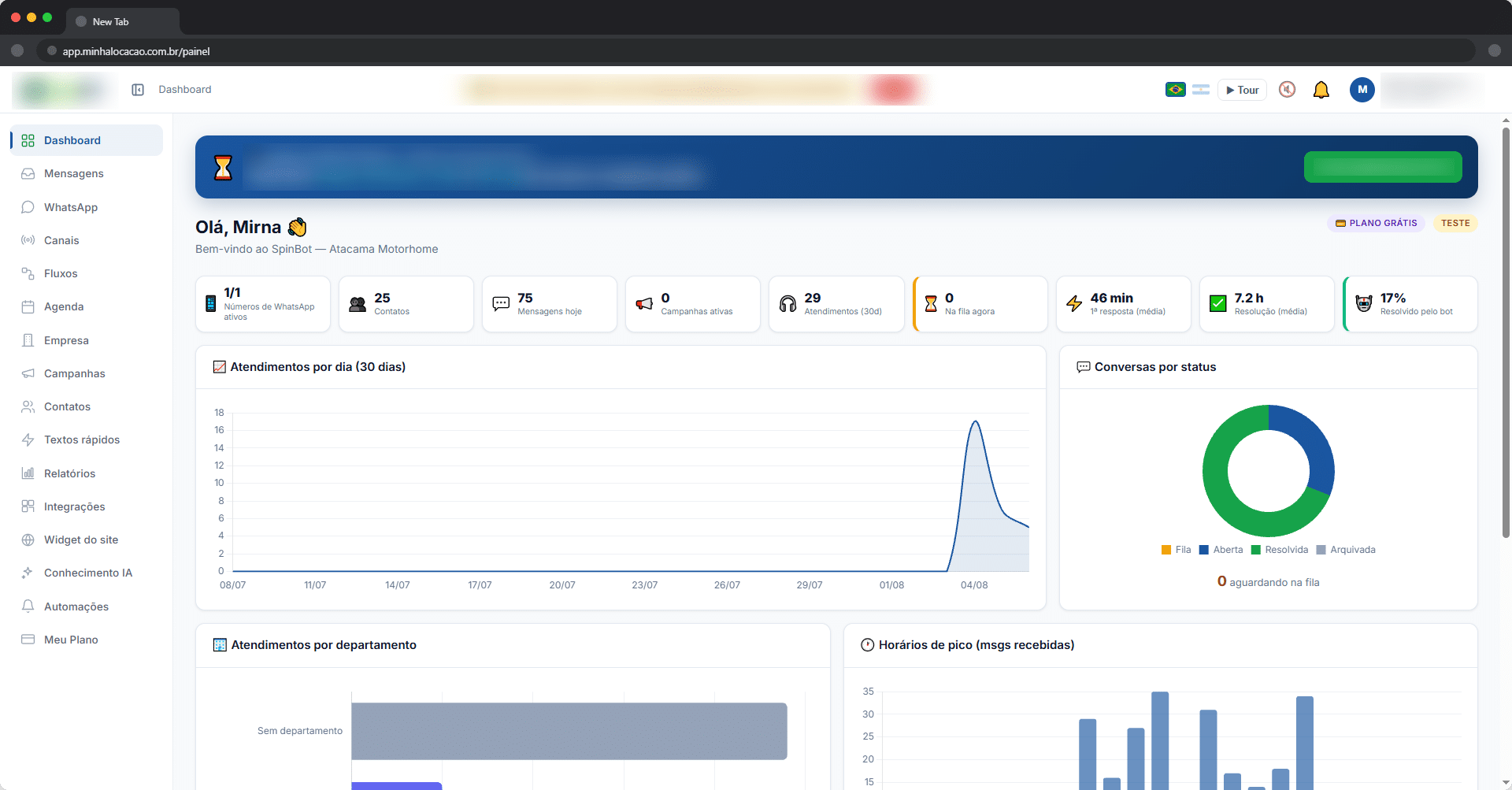
Task: Click the WhatsApp chat bubble icon
Action: click(x=28, y=207)
